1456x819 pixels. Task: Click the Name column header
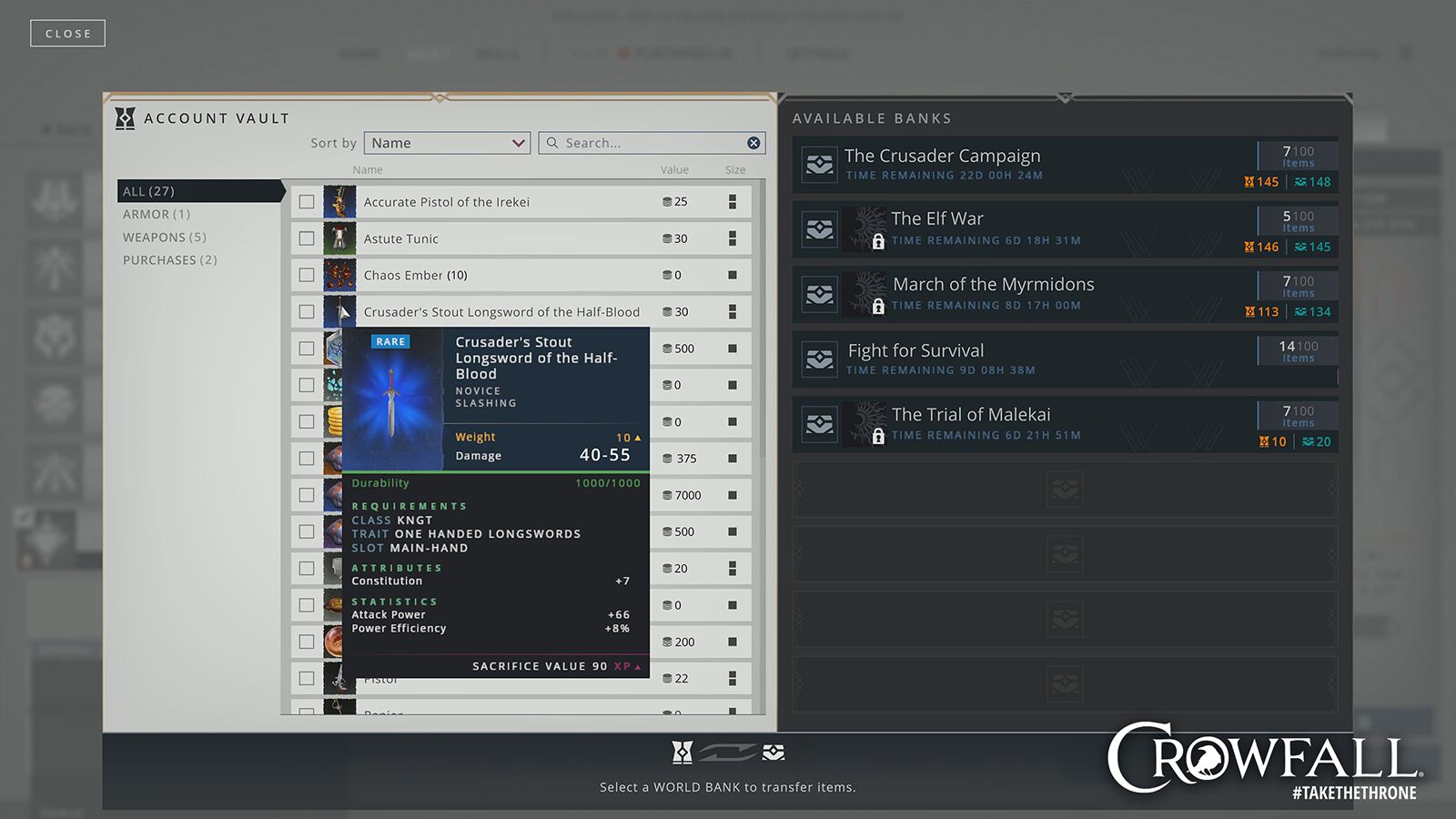click(x=368, y=170)
